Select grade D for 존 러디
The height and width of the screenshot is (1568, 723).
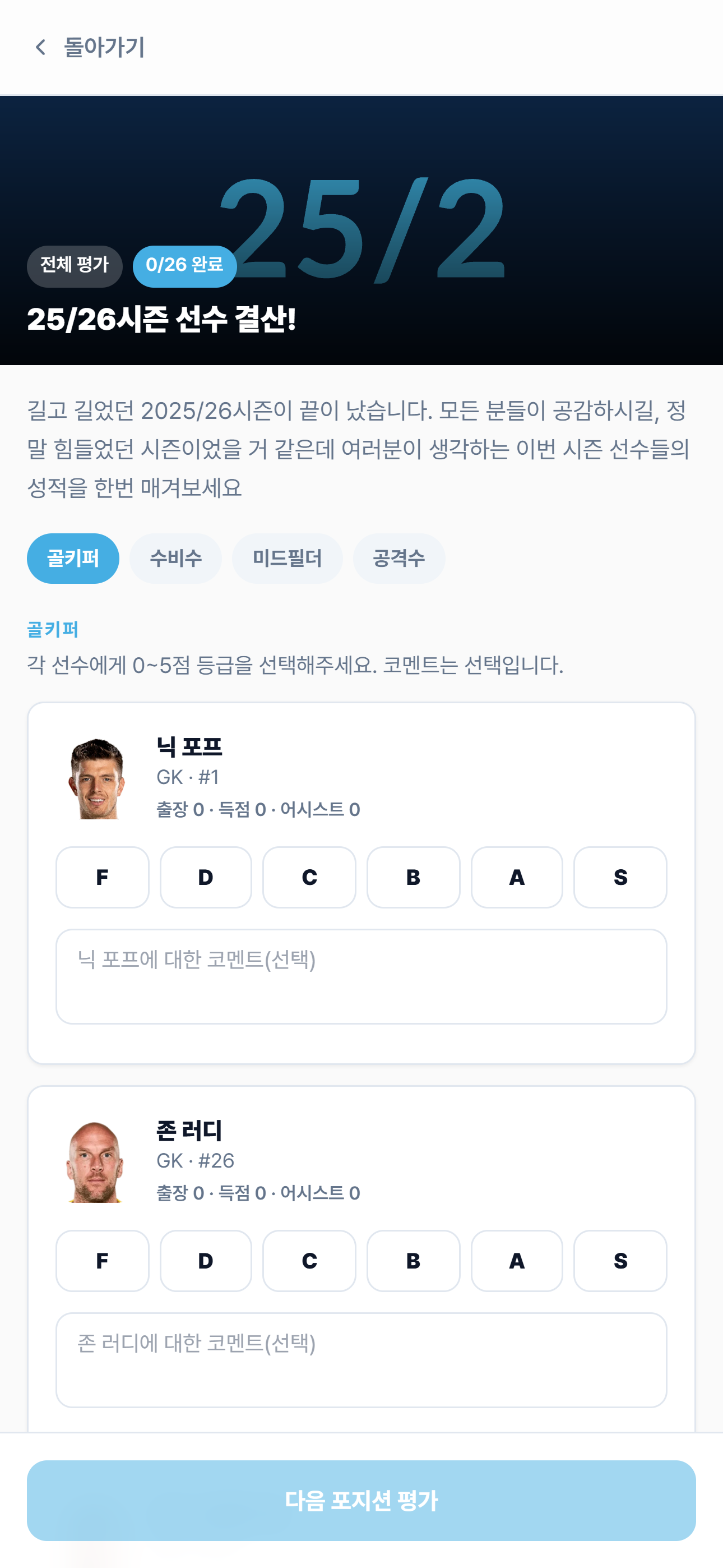(x=206, y=1260)
